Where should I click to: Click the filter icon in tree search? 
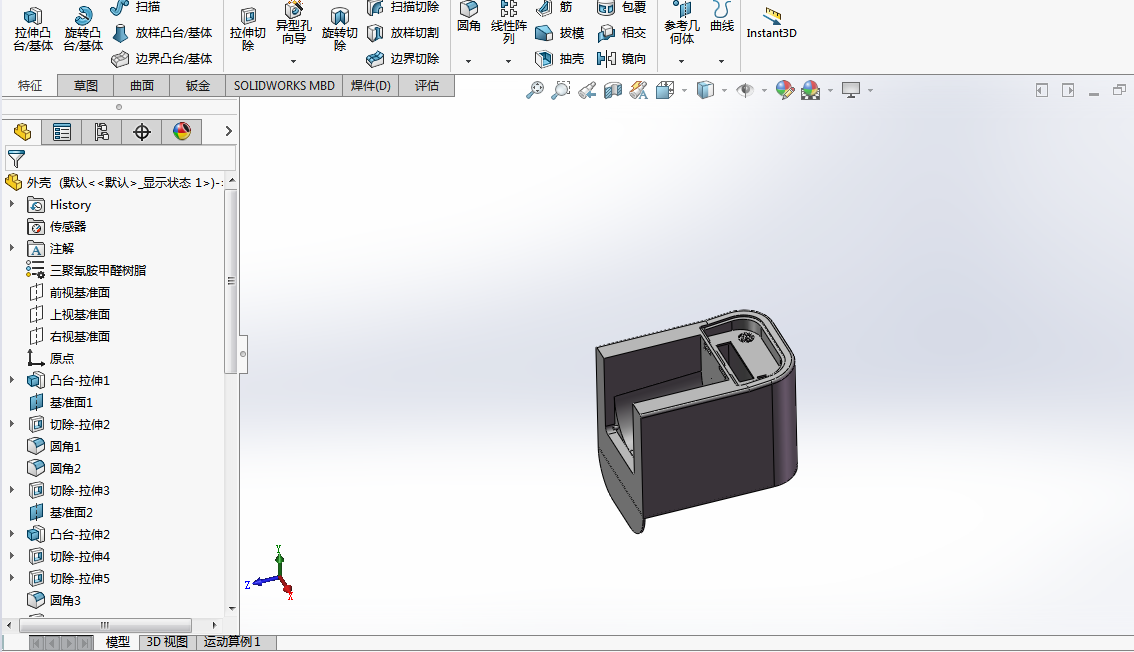pos(16,159)
